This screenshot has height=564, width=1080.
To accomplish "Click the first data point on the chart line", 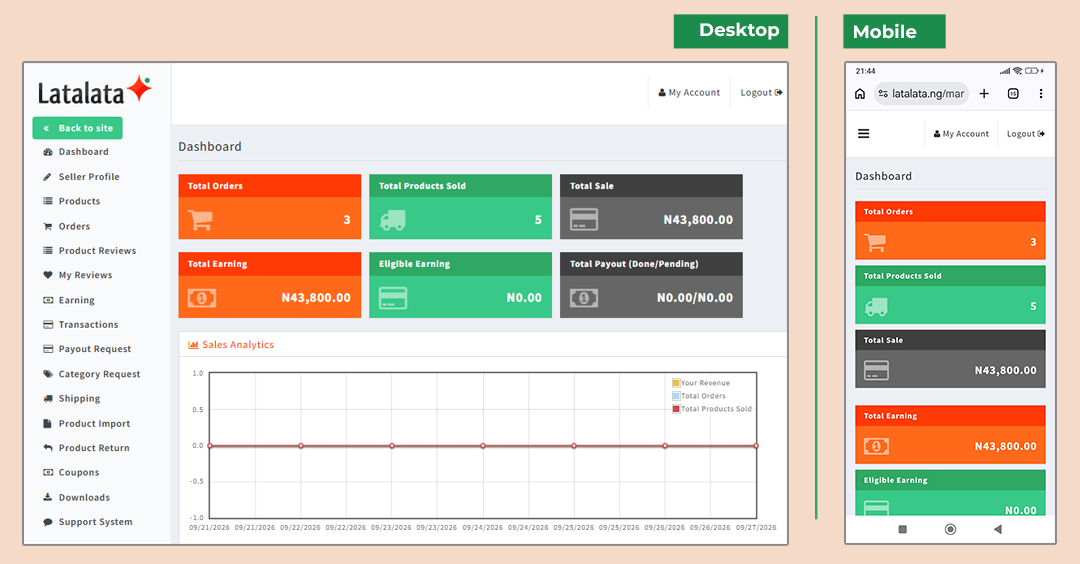I will (x=210, y=446).
